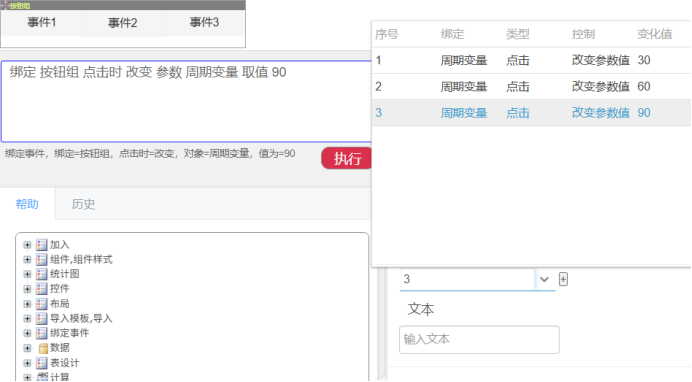The width and height of the screenshot is (692, 382).
Task: Select the 数据 tree item label
Action: (x=60, y=348)
